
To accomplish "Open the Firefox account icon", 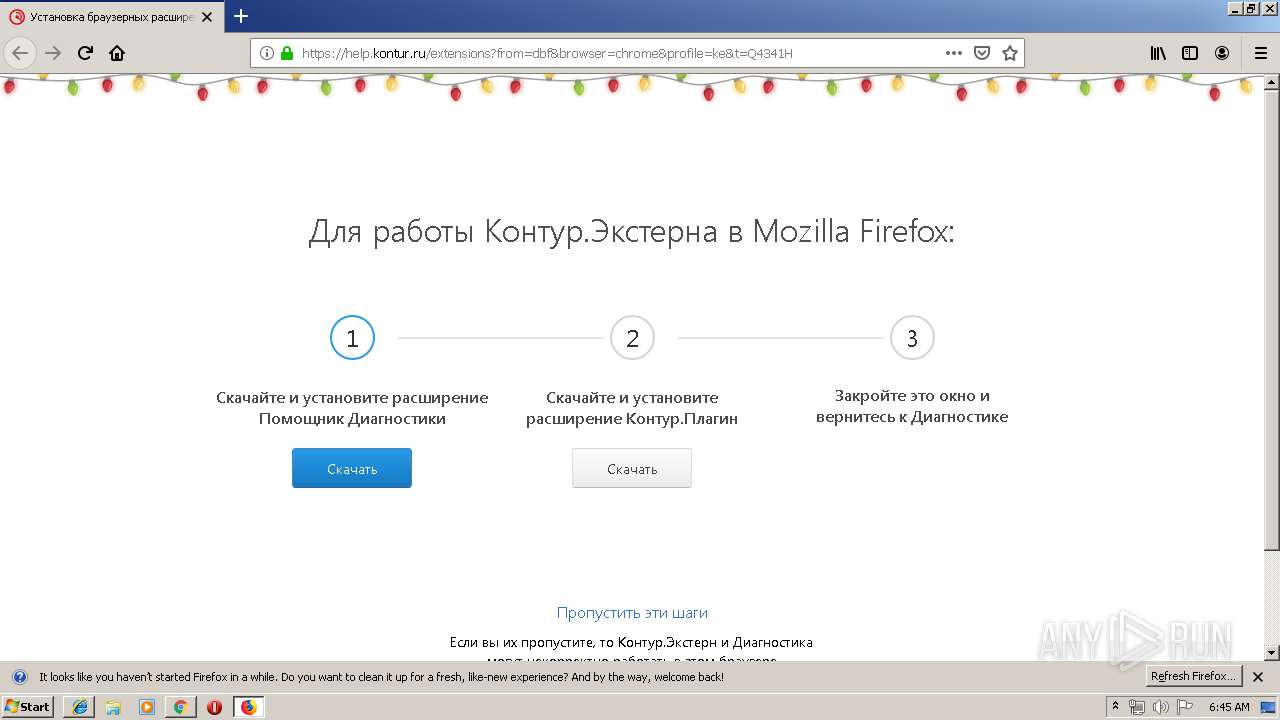I will tap(1222, 53).
